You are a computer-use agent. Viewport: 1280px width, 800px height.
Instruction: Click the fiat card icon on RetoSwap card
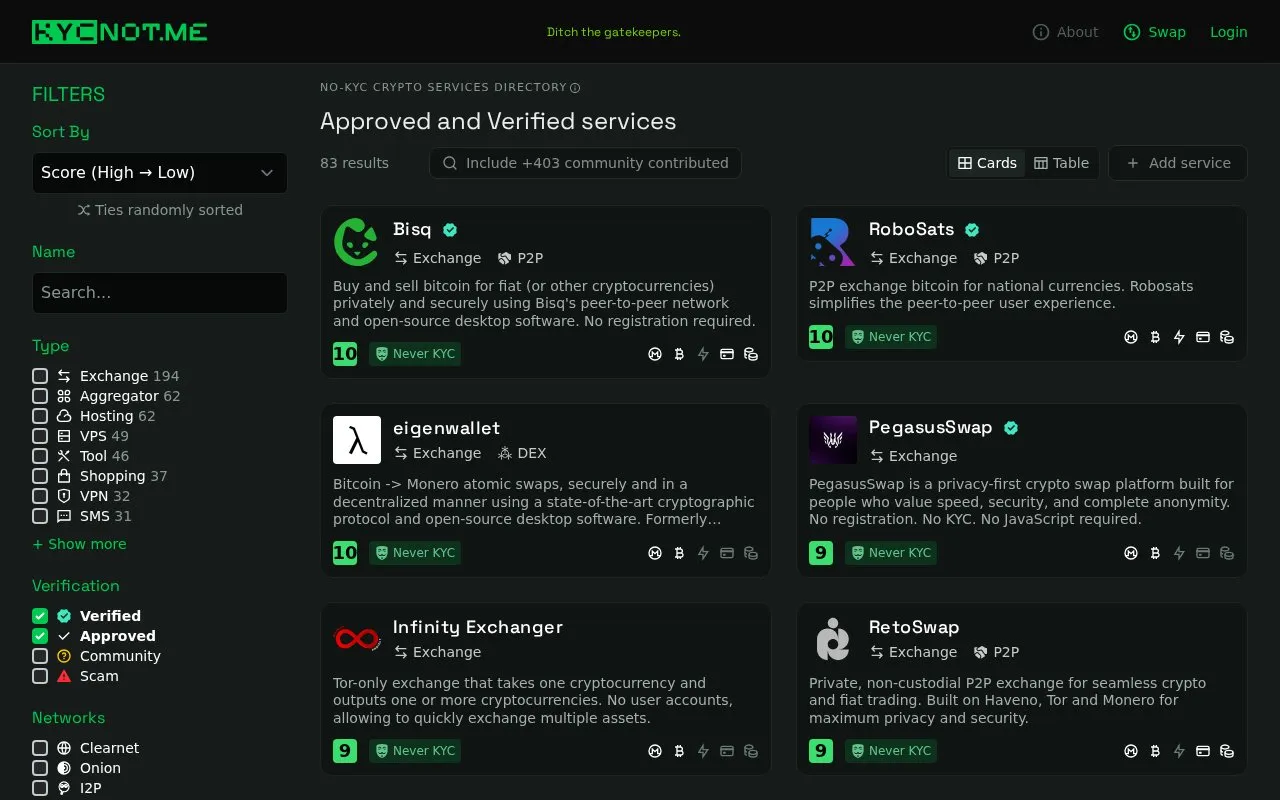click(x=1203, y=751)
